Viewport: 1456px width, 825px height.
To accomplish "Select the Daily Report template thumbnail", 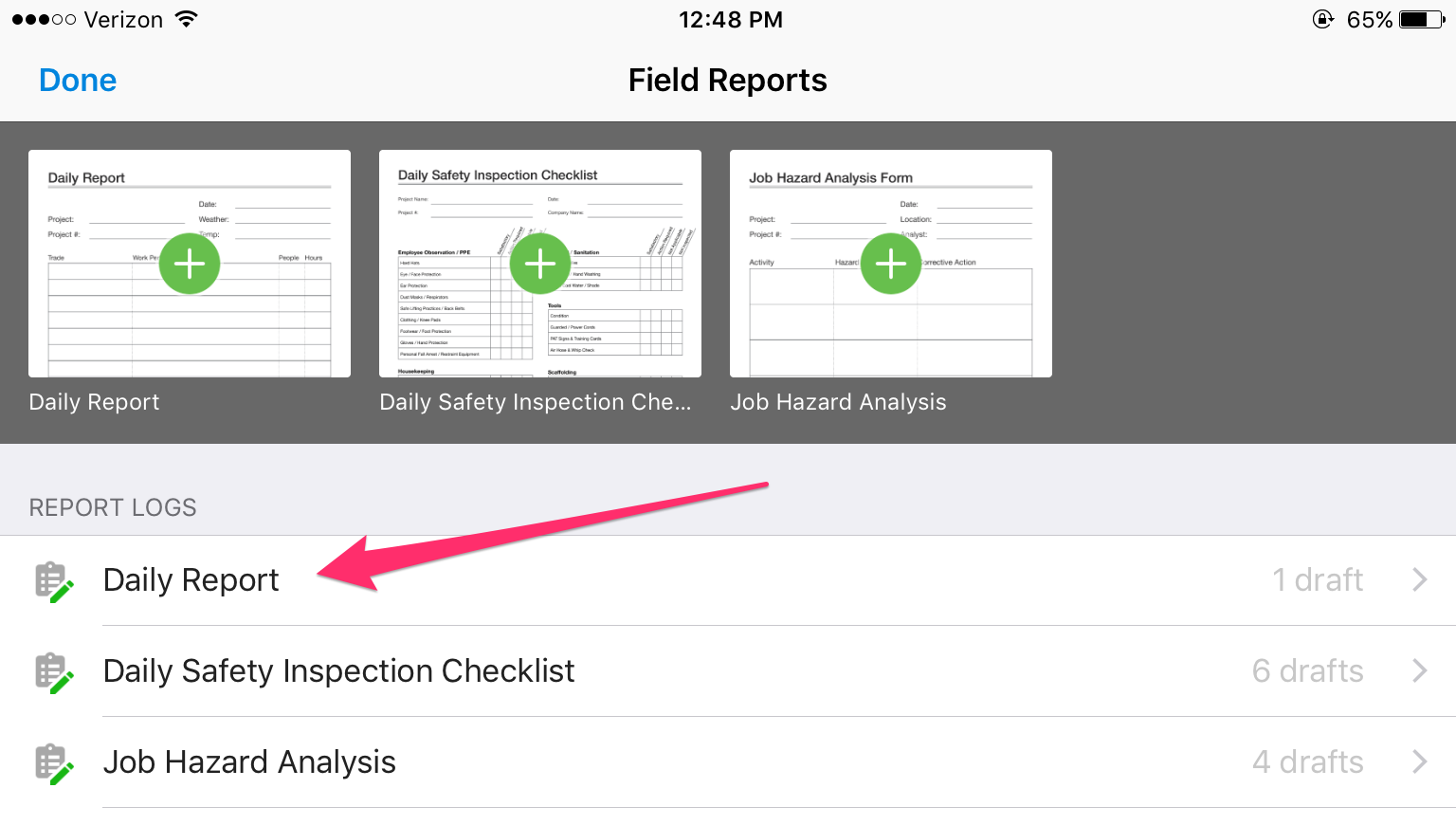I will pos(190,264).
